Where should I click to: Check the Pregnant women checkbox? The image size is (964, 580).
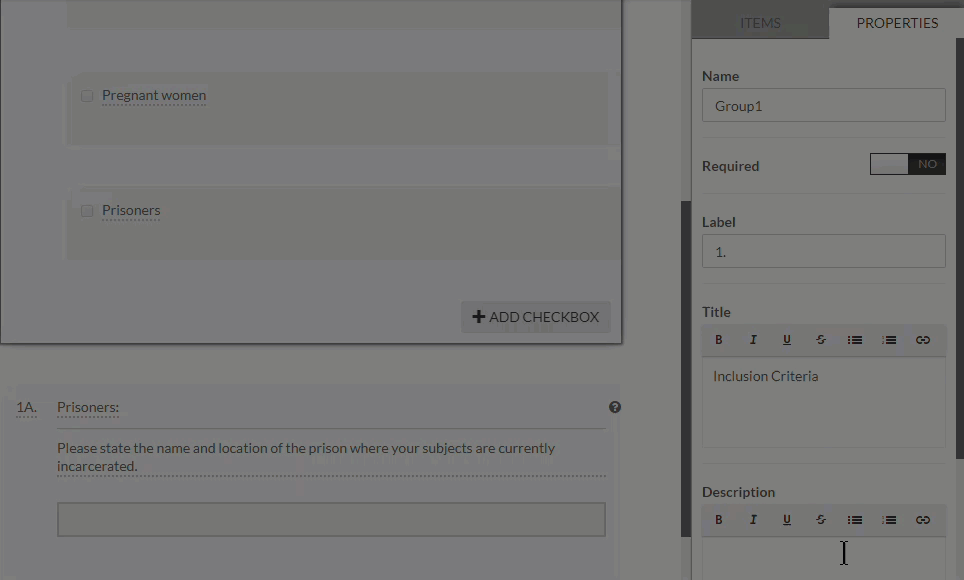click(87, 96)
